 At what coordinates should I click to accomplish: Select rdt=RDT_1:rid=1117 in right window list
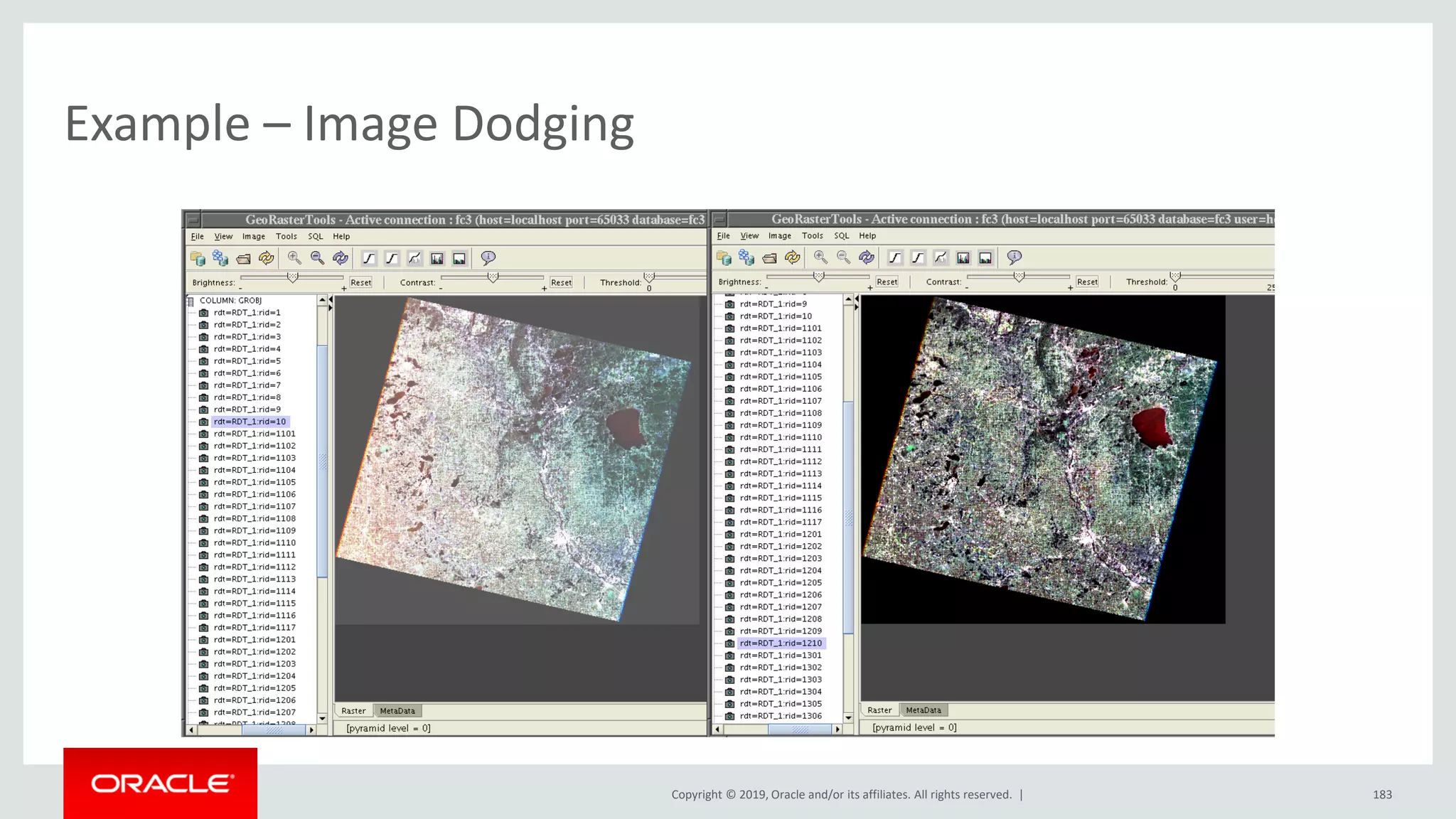781,522
